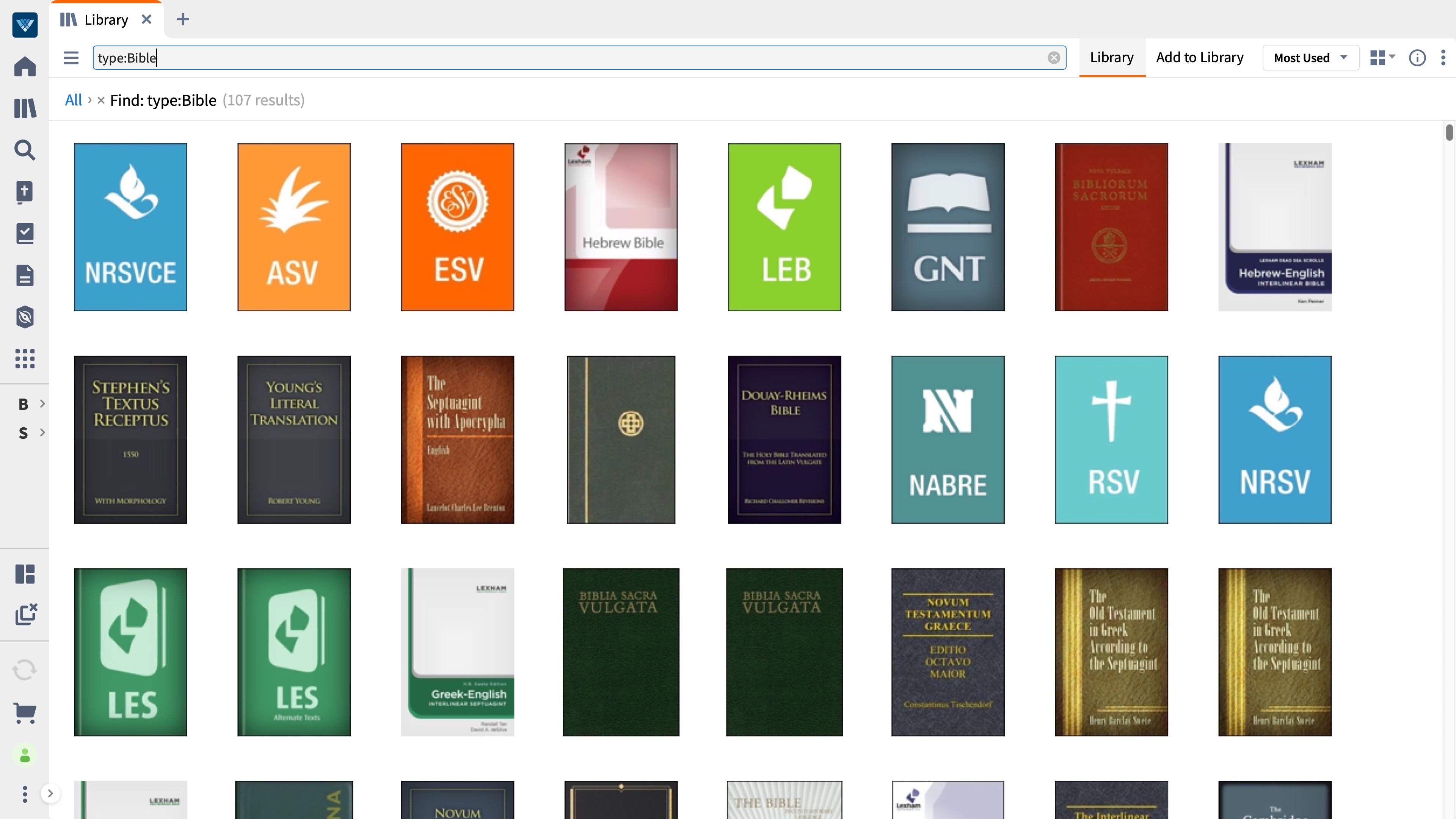Click the Sync refresh icon
The height and width of the screenshot is (819, 1456).
click(x=25, y=670)
